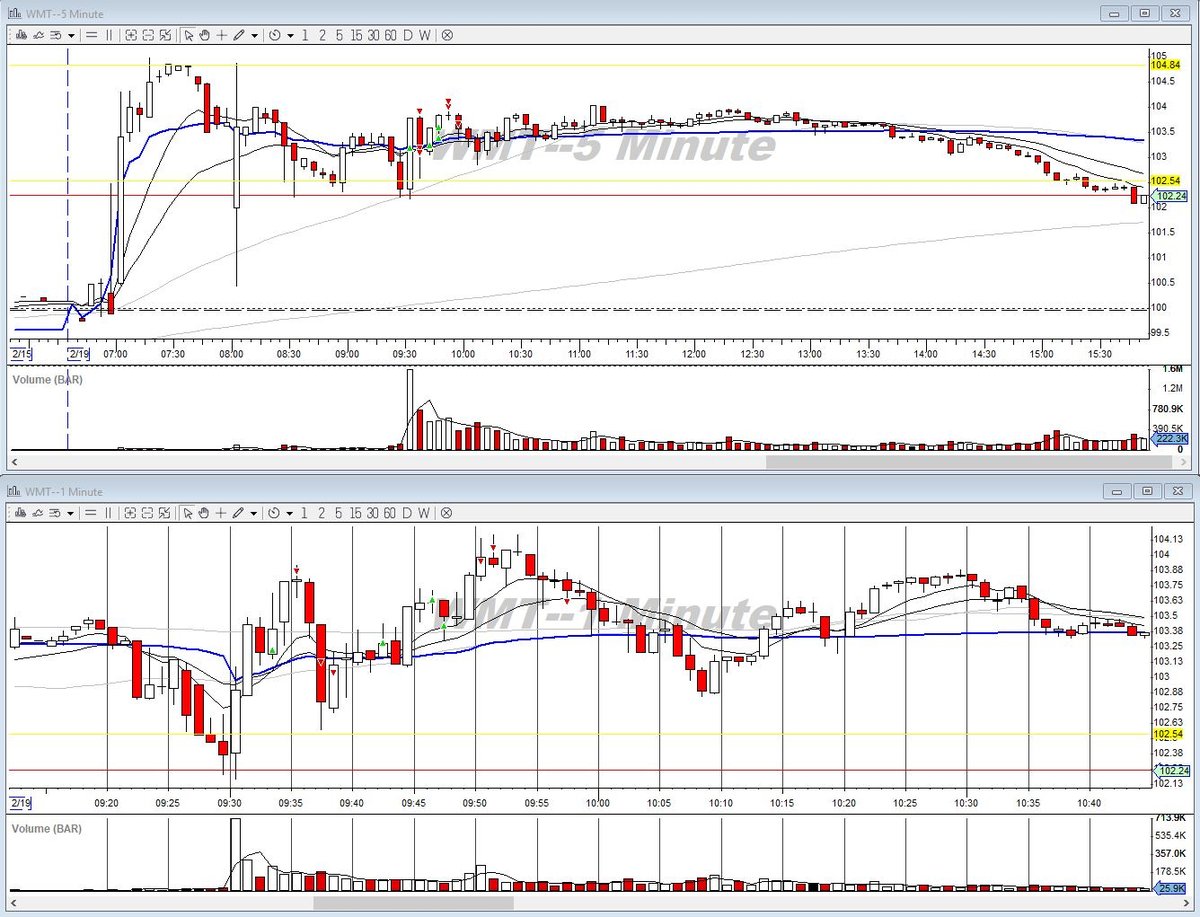Expand interval dropdown arrow in 1 Minute toolbar
The width and height of the screenshot is (1200, 917).
[290, 512]
